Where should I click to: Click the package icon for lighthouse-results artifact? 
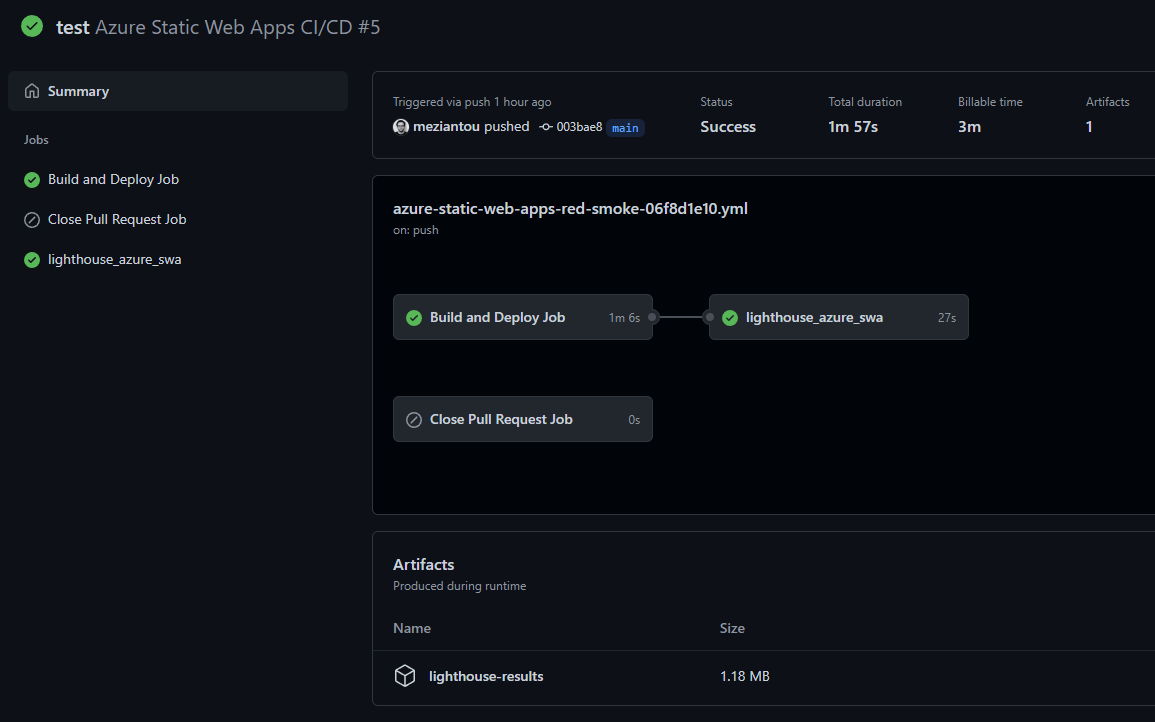[x=405, y=676]
